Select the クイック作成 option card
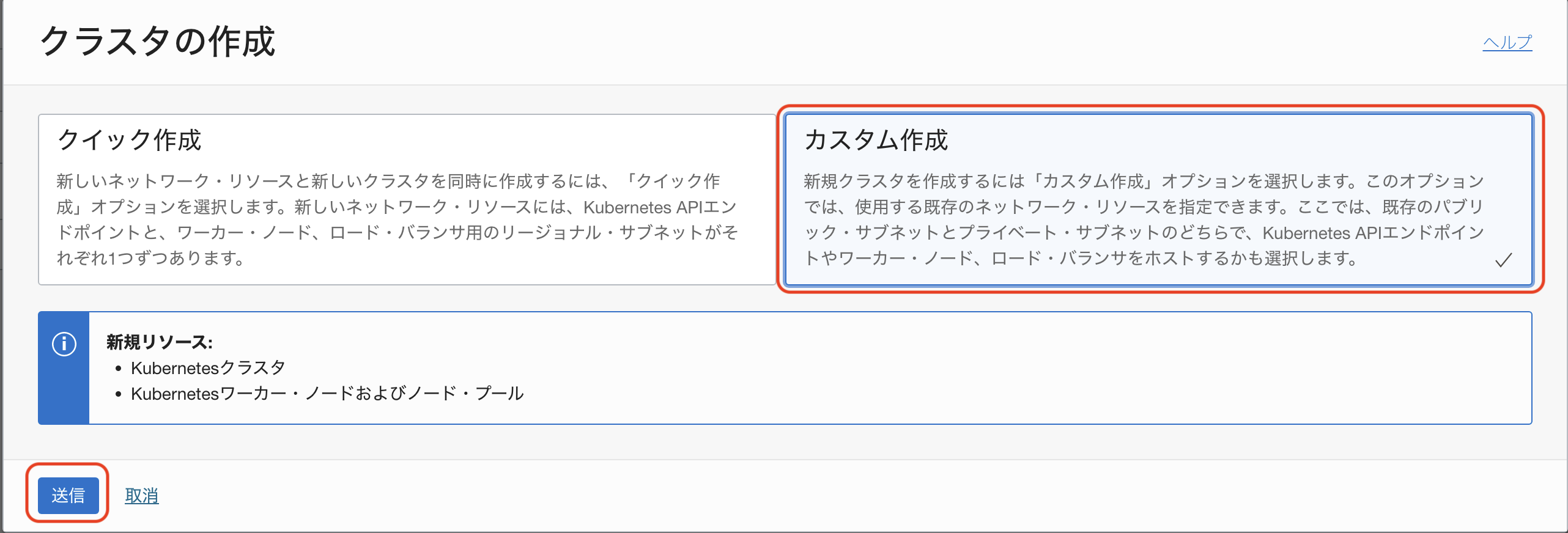The height and width of the screenshot is (533, 1568). click(x=407, y=199)
